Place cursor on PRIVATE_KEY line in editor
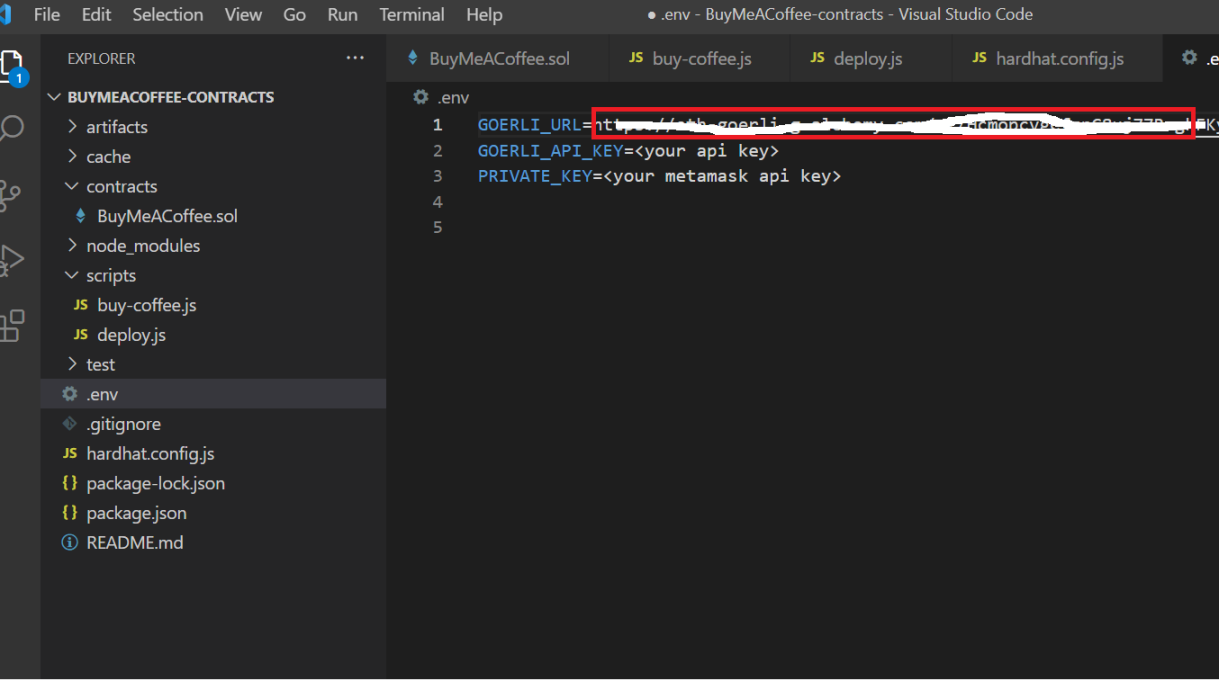 tap(660, 176)
